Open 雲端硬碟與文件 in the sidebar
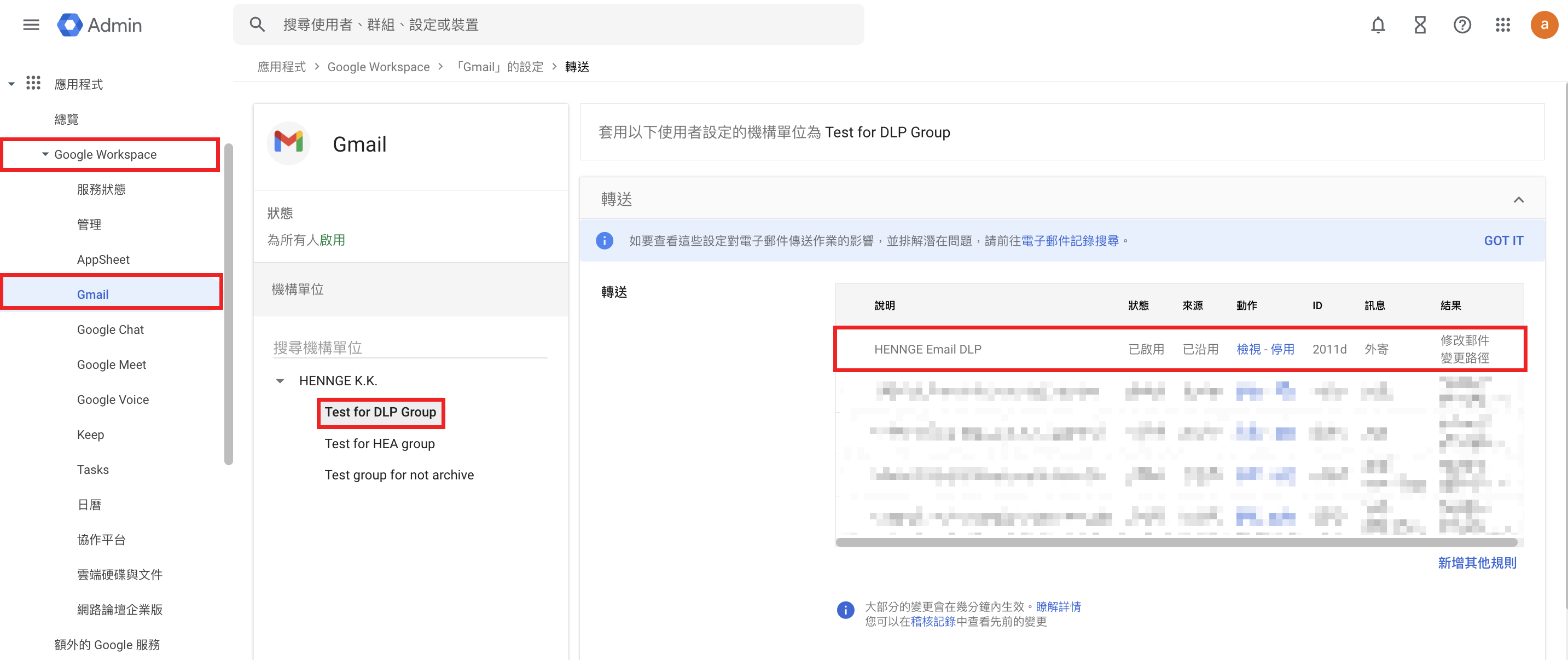 pos(119,575)
